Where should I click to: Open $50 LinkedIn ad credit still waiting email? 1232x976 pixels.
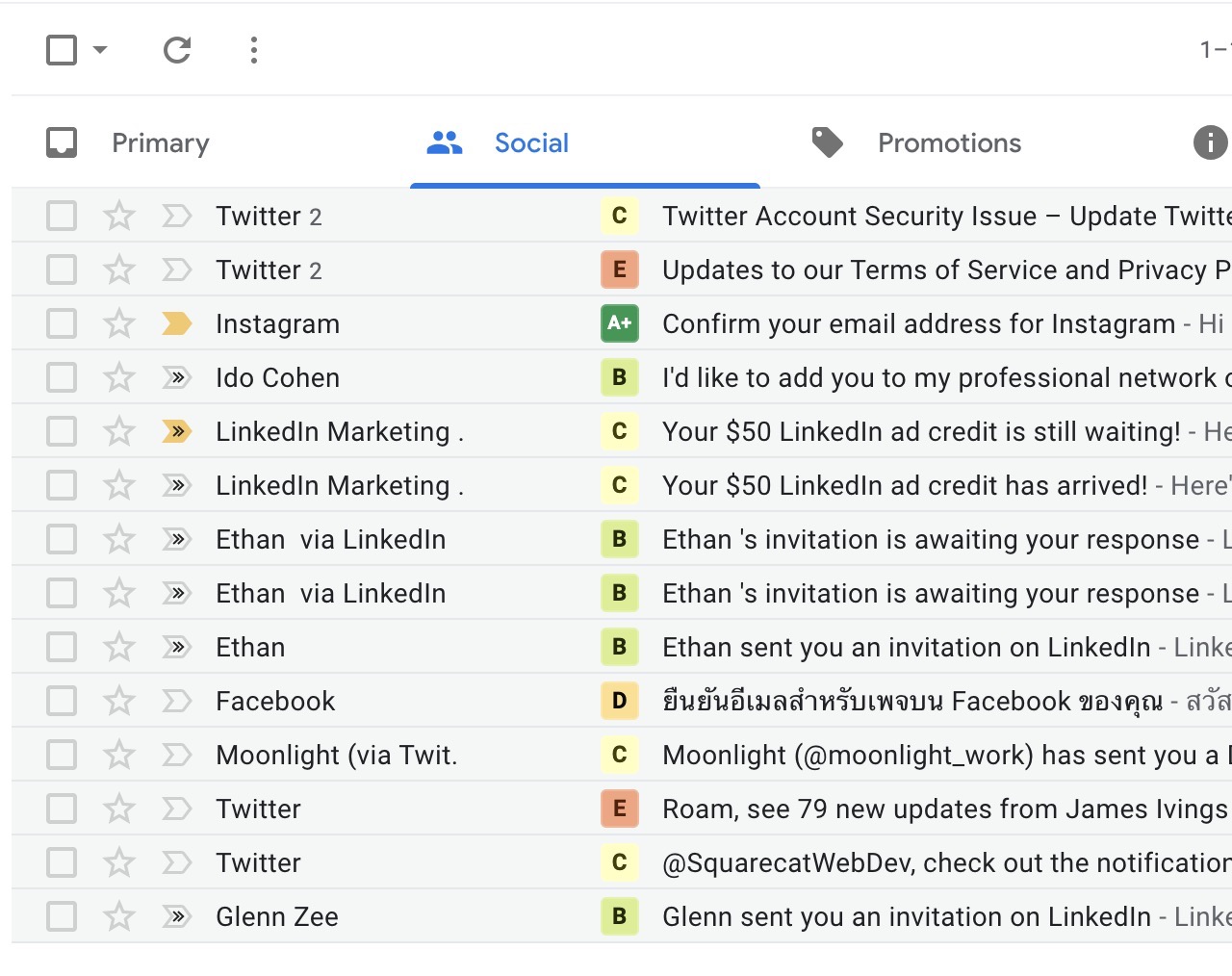pos(622,431)
